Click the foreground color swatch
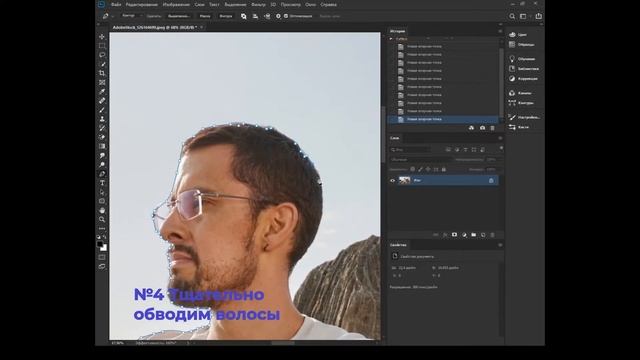Viewport: 640px width, 360px height. click(x=100, y=244)
